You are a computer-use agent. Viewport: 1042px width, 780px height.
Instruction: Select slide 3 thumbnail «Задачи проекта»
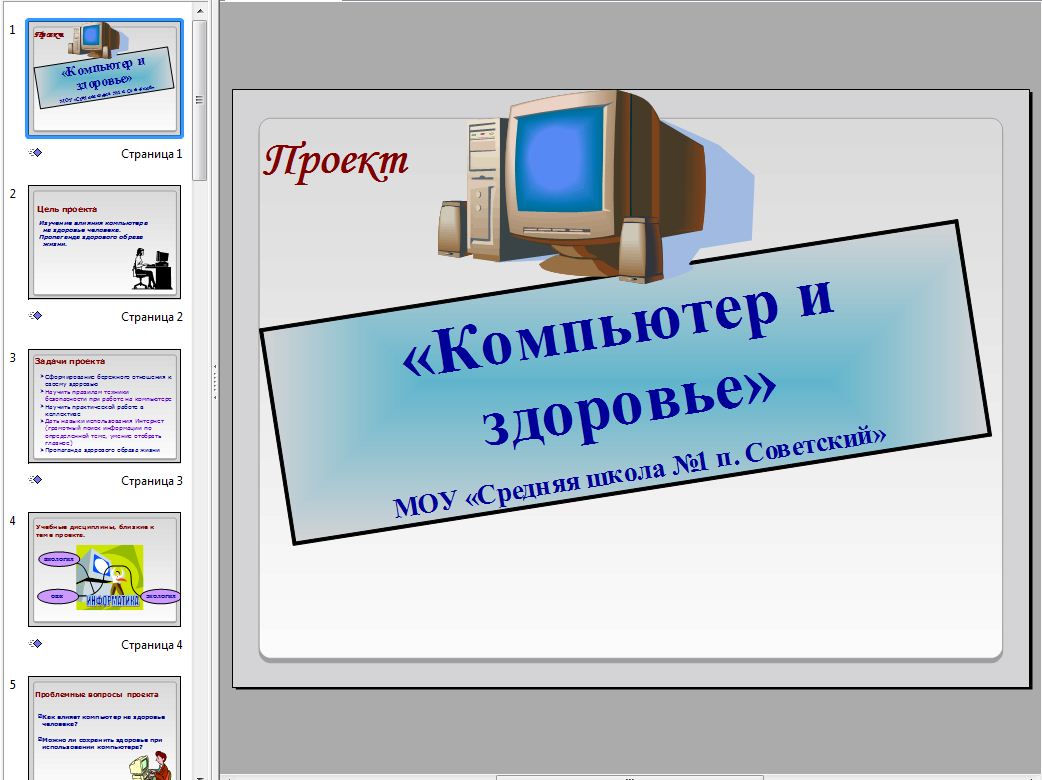(x=104, y=406)
